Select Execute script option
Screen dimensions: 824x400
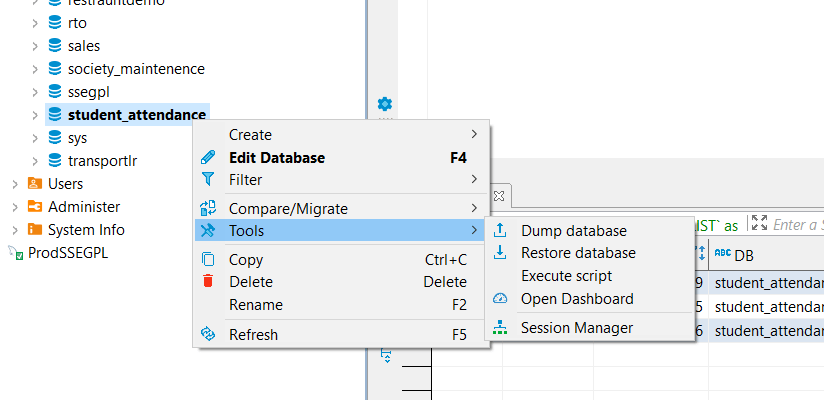click(x=590, y=275)
